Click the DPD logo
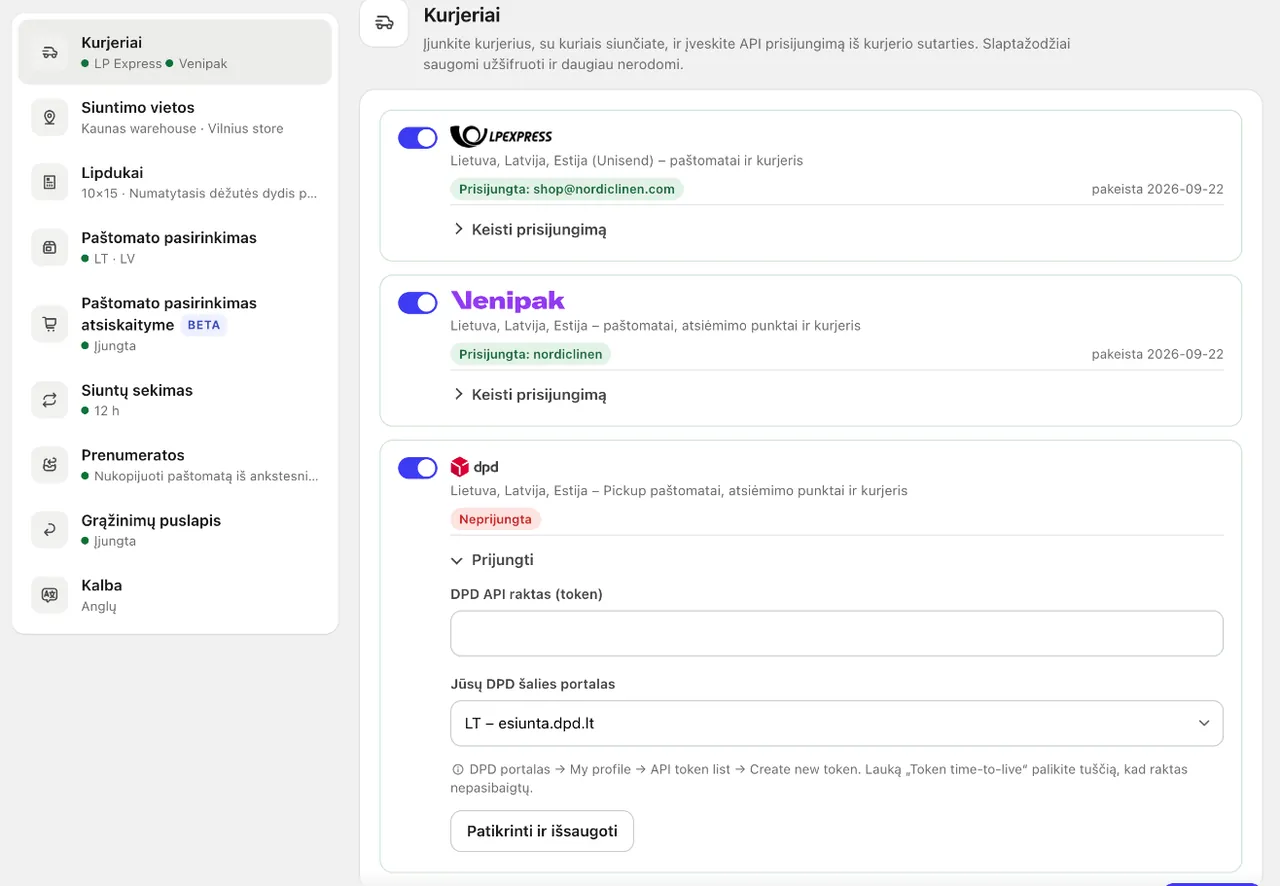Image resolution: width=1280 pixels, height=886 pixels. 474,467
